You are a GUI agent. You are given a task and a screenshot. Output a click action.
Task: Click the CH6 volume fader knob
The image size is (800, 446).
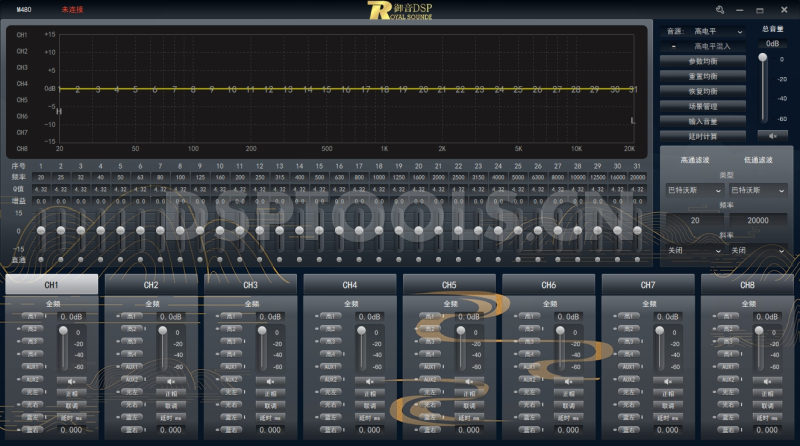tap(560, 331)
